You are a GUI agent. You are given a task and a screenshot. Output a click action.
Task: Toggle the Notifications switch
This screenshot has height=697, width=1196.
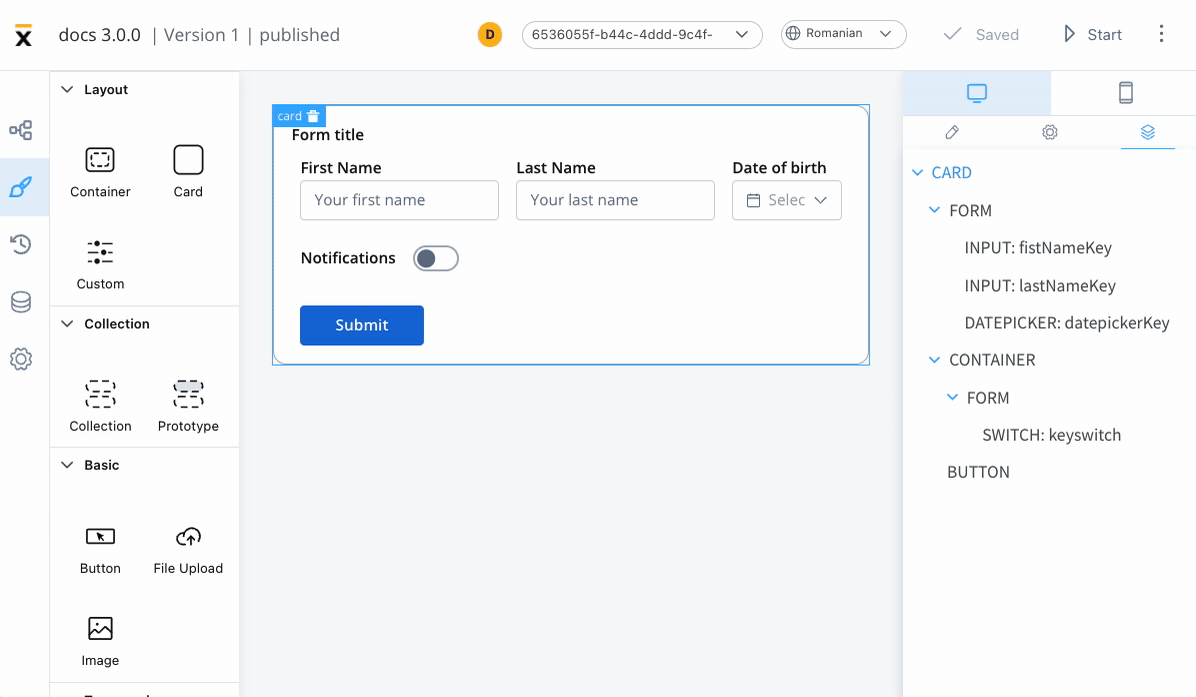(436, 259)
